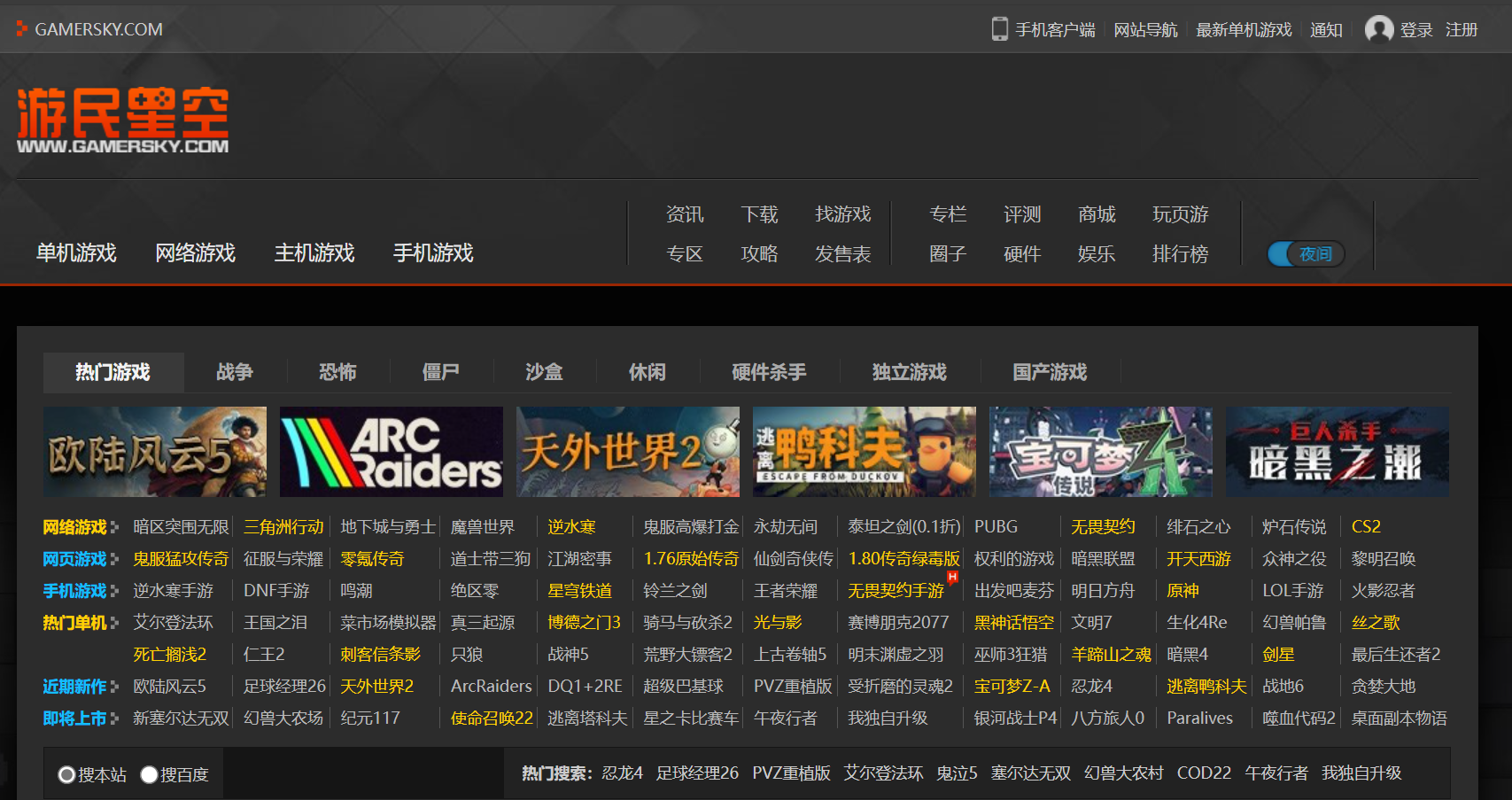Switch to the 国产游戏 tab
The image size is (1512, 800).
1050,372
